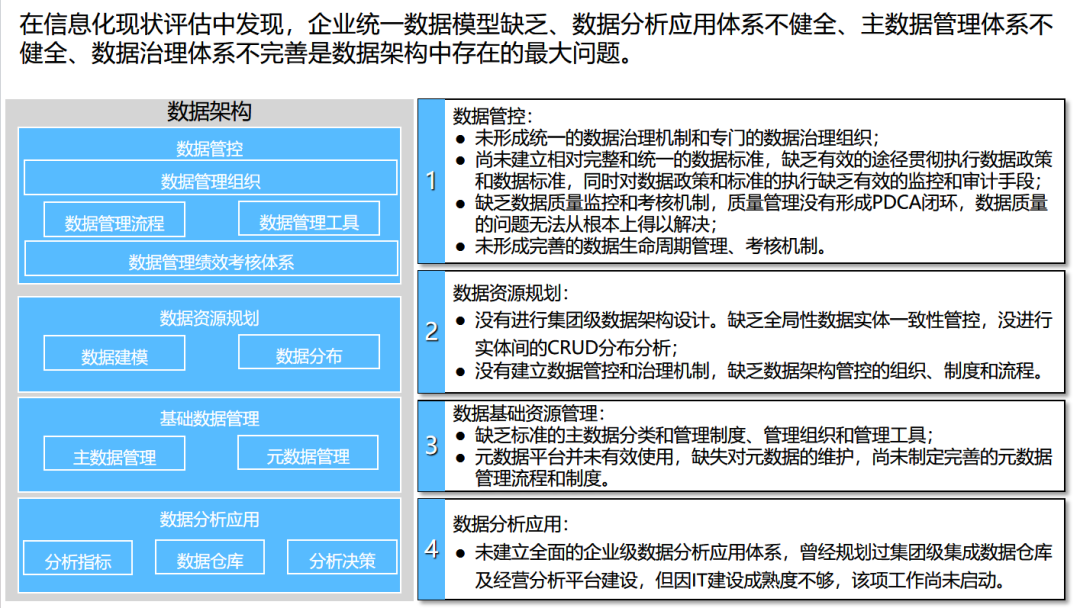Click the text 实体间的CRUD分布分析
This screenshot has width=1080, height=608.
pos(575,347)
